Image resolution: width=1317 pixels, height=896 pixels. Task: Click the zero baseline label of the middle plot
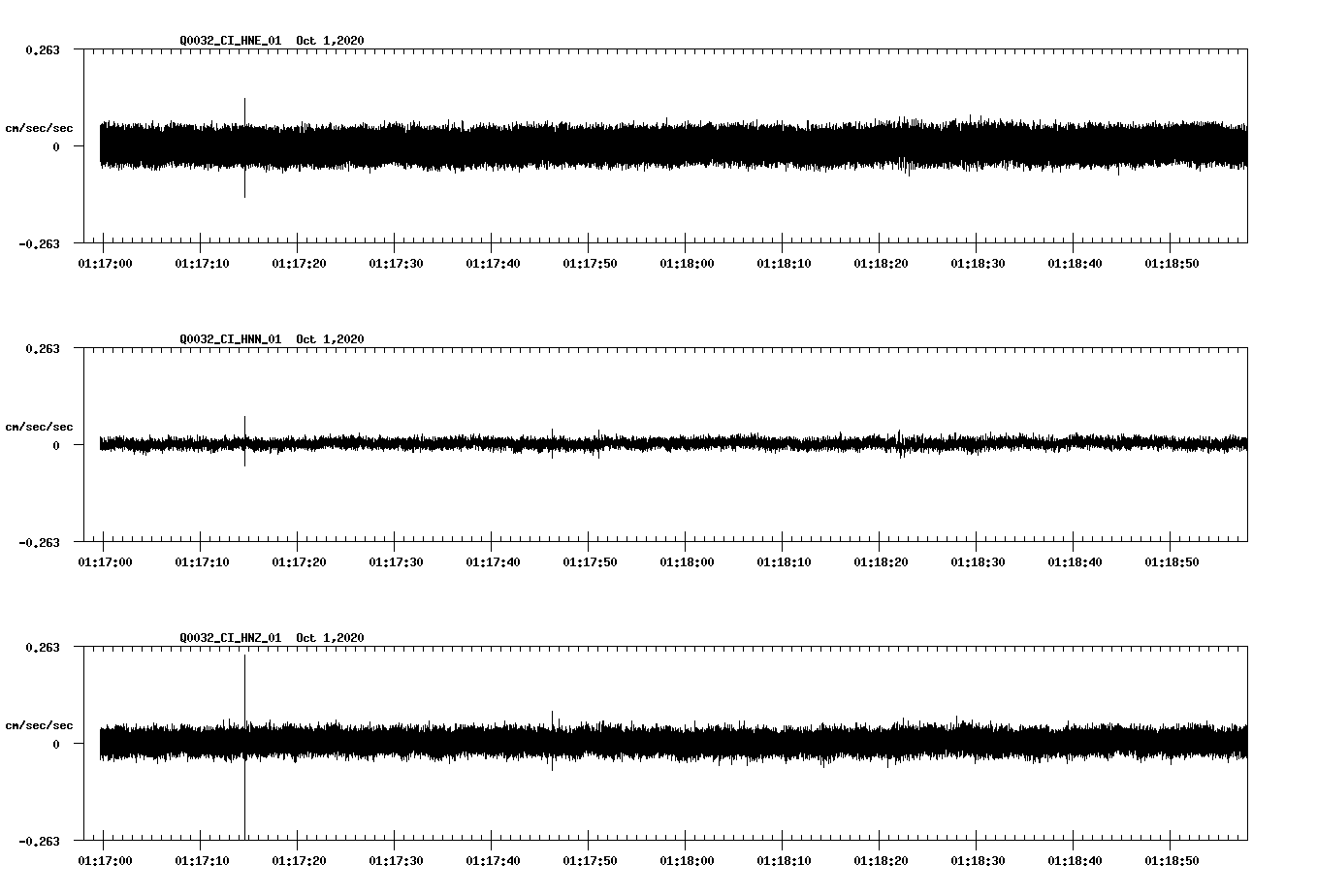58,445
